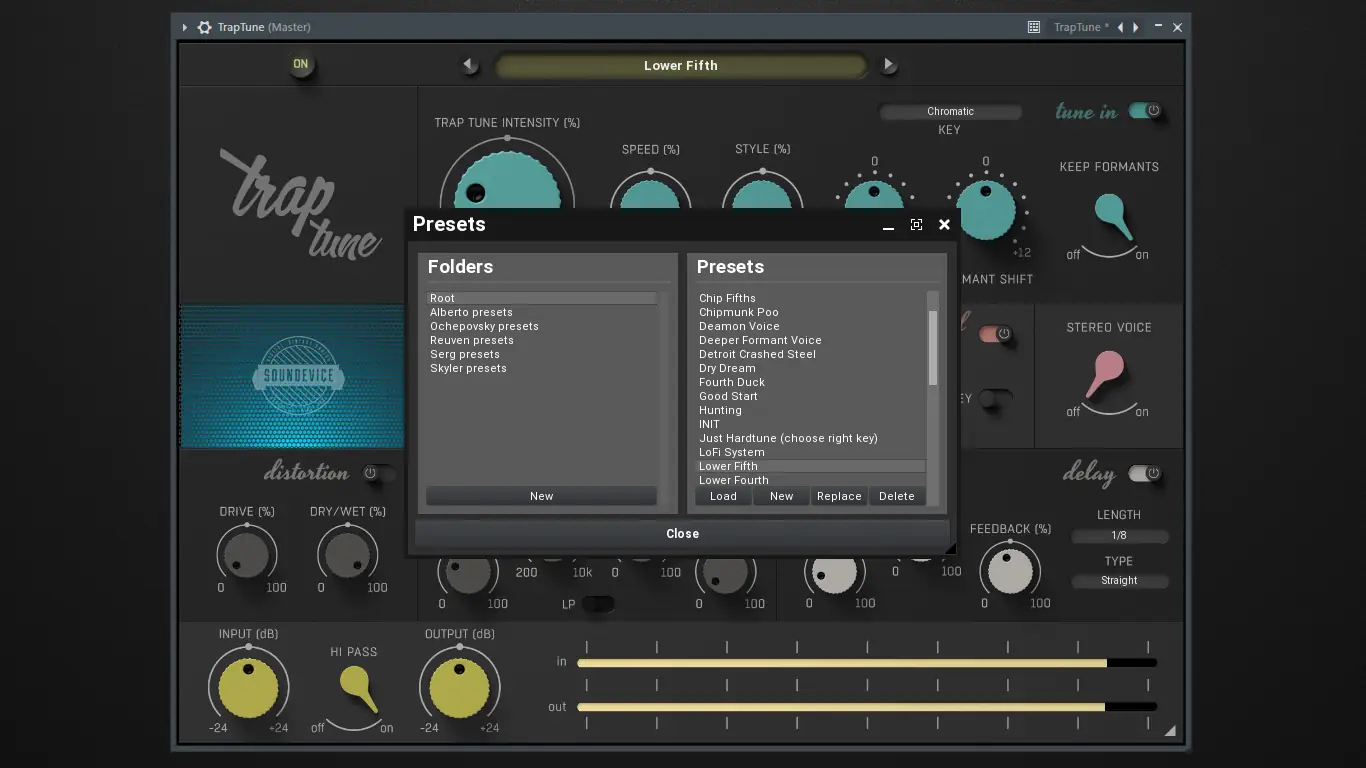Click the Replace preset button
Screen dimensions: 1366x768
pyautogui.click(x=839, y=496)
